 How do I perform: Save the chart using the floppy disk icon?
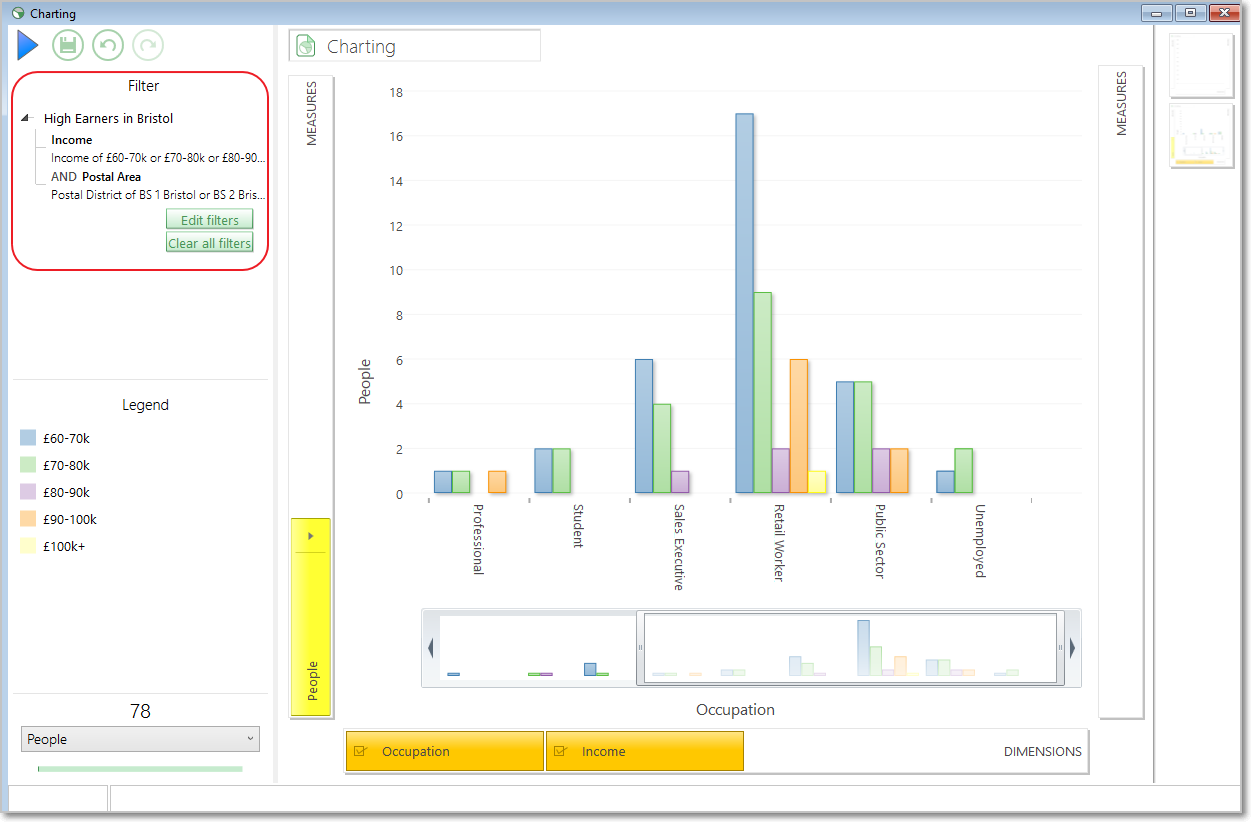point(68,45)
